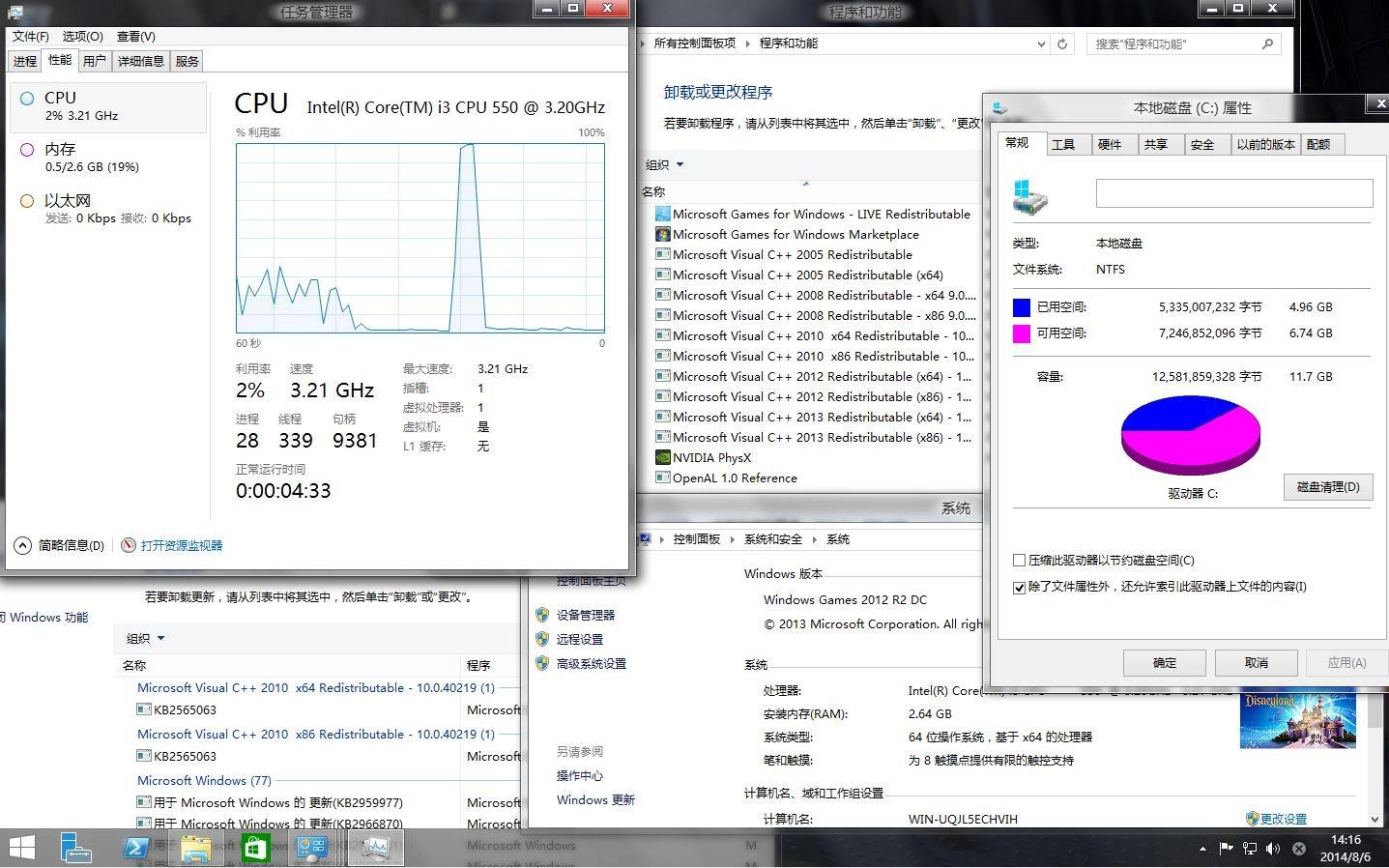Click the drive label input field
1389x868 pixels.
[x=1234, y=193]
